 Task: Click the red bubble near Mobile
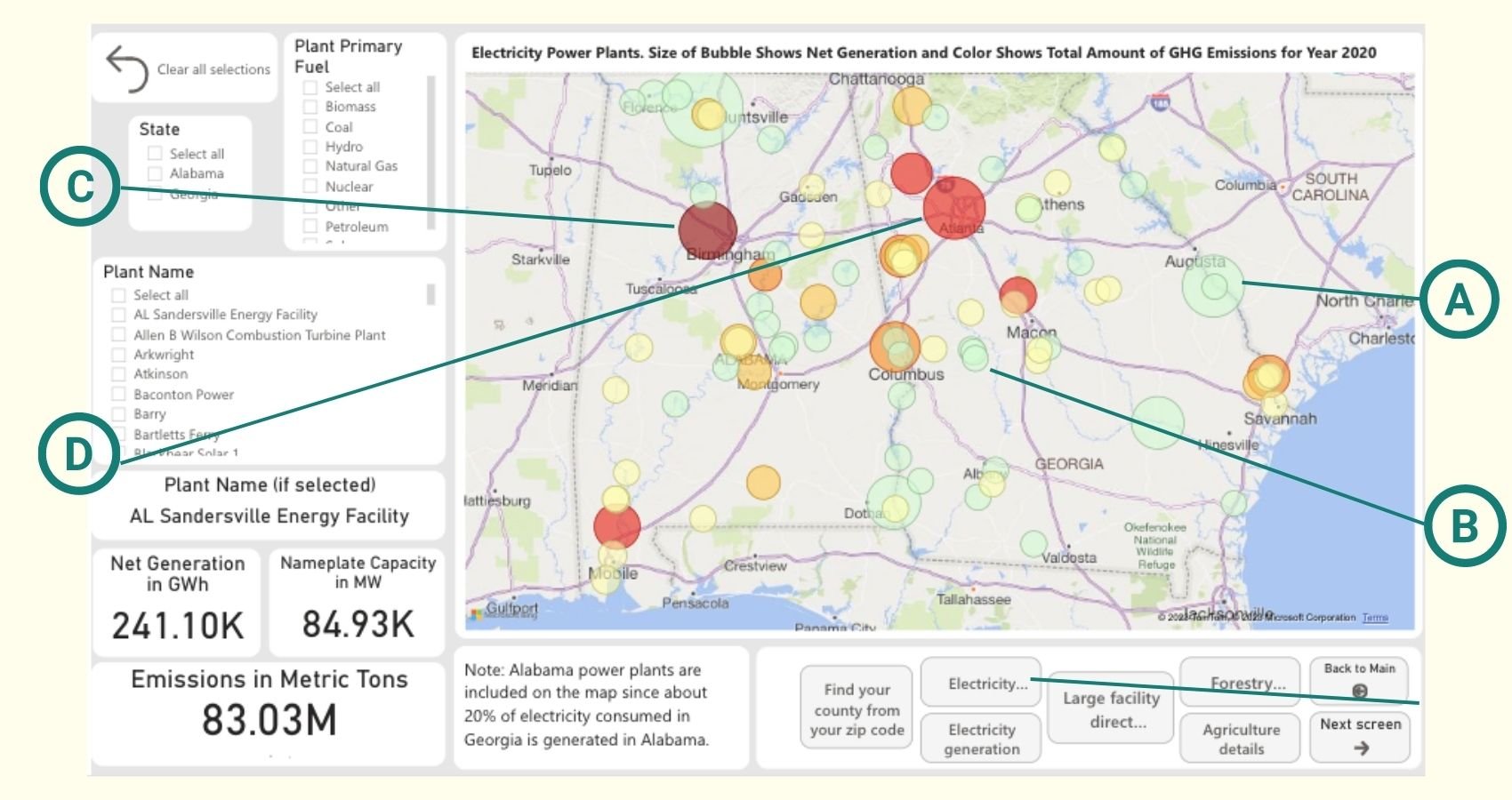pyautogui.click(x=617, y=526)
